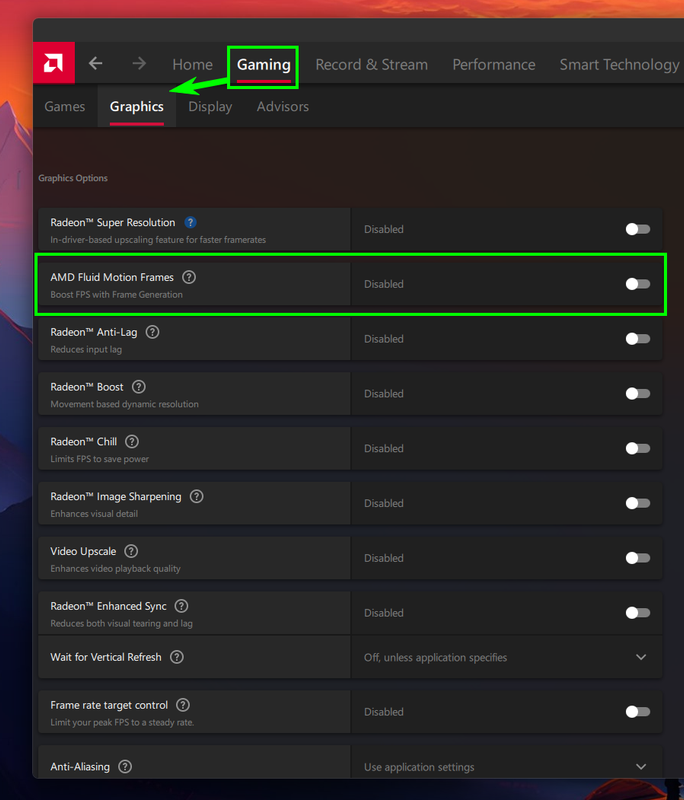Click 'Enhances video playback quality' text
Viewport: 684px width, 800px height.
115,568
